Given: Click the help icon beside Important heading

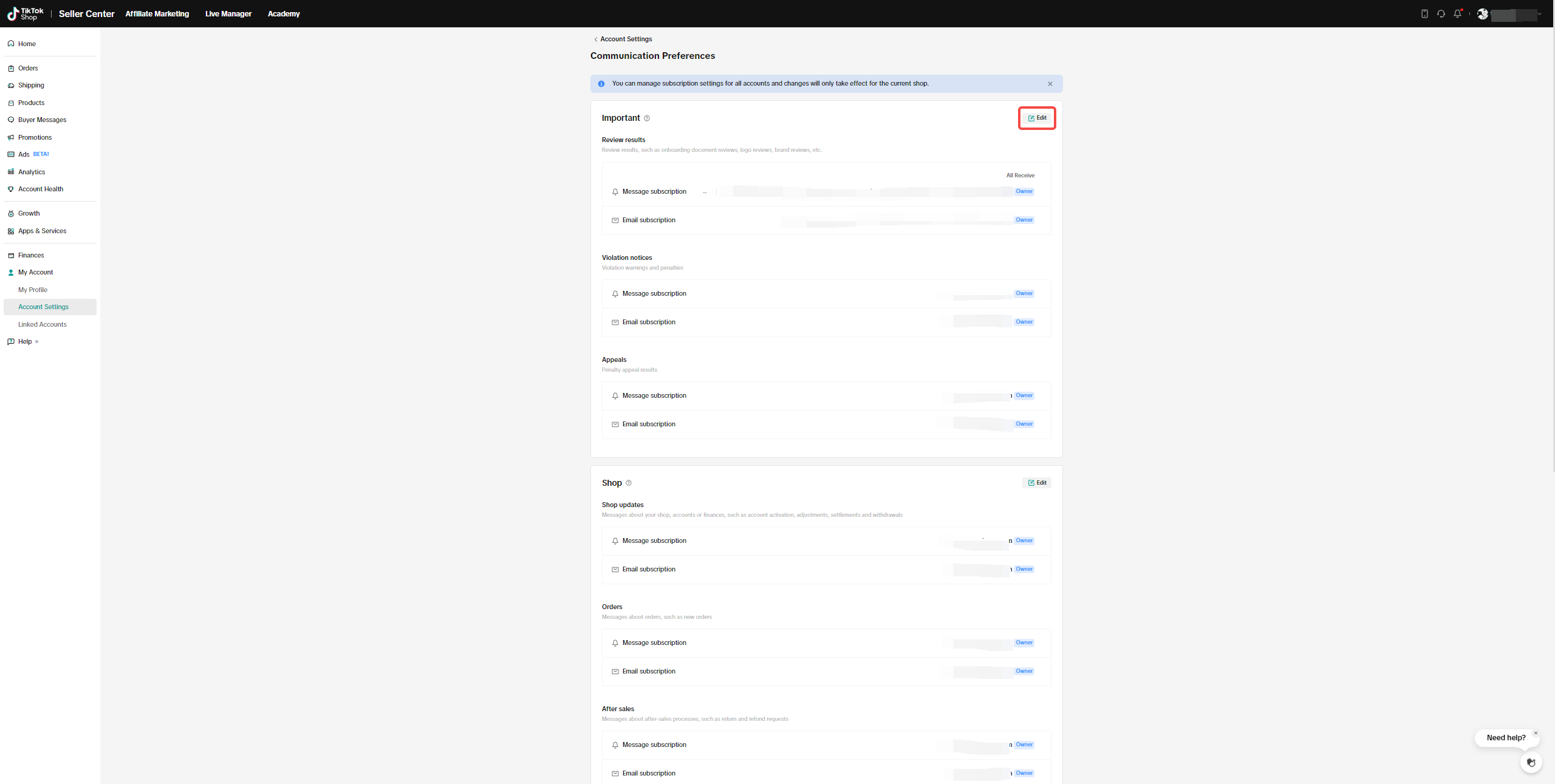Looking at the screenshot, I should (647, 118).
